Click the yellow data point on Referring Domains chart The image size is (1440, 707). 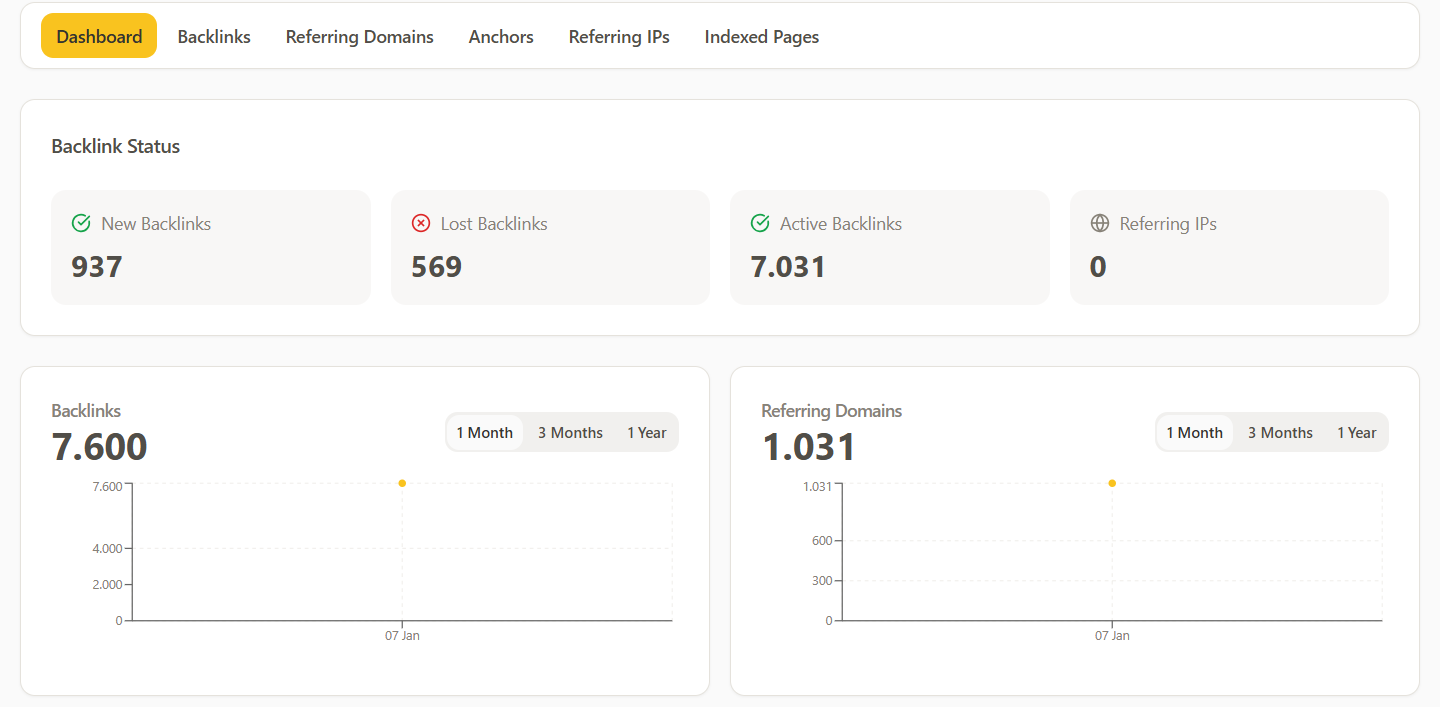1112,483
